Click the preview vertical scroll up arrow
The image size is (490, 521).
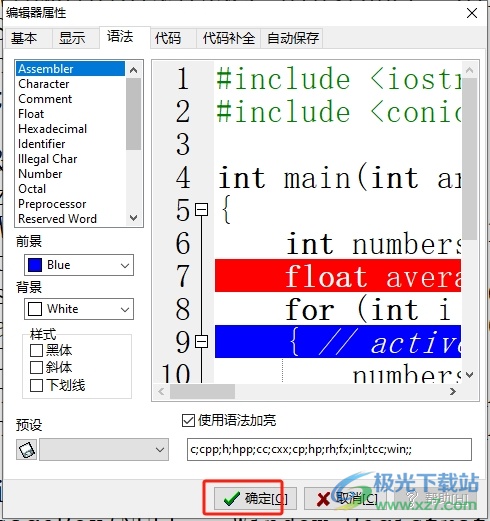pos(470,70)
